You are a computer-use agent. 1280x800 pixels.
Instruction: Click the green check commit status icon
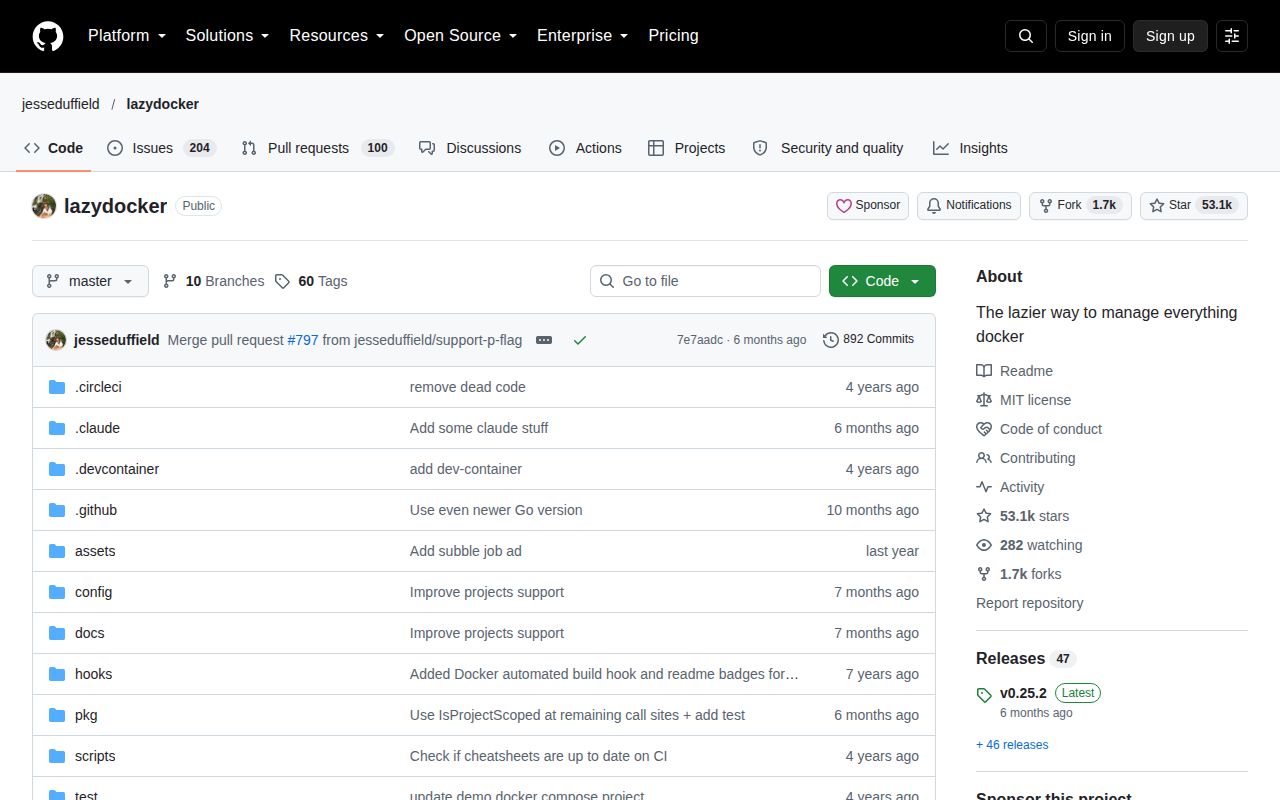pyautogui.click(x=580, y=340)
